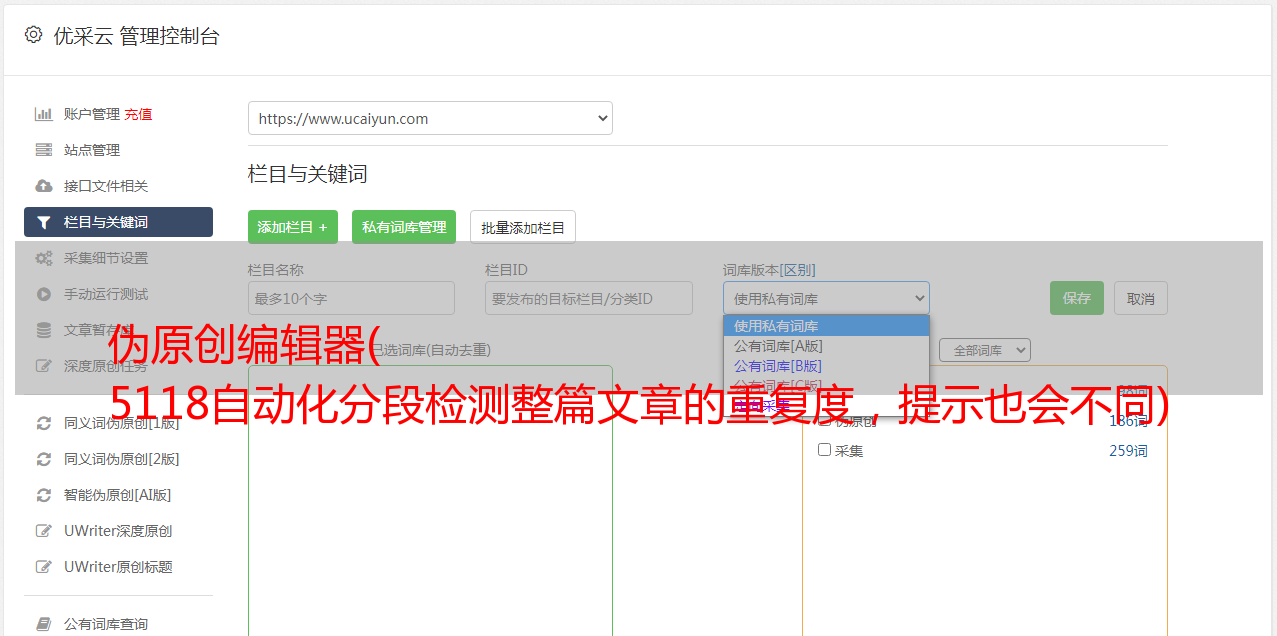Open 同义词伪原创[2版] in sidebar
The height and width of the screenshot is (636, 1277).
click(x=121, y=459)
